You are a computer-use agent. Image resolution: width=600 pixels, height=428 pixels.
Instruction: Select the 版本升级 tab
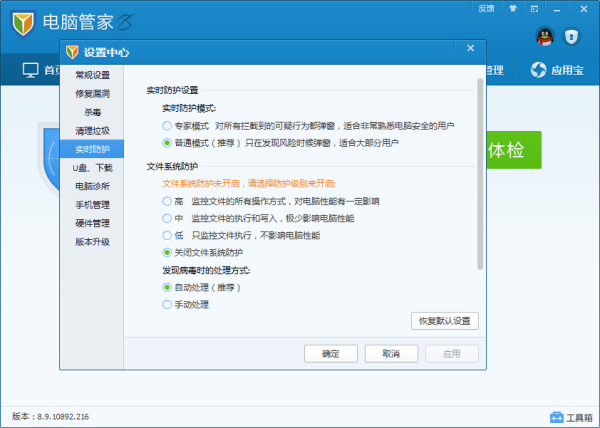(92, 242)
